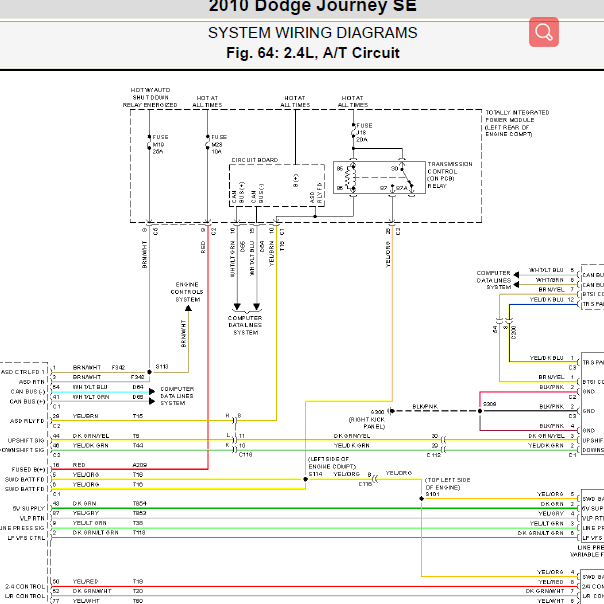
Task: Select the 'FUSED B(+)' pin label
Action: pos(29,470)
